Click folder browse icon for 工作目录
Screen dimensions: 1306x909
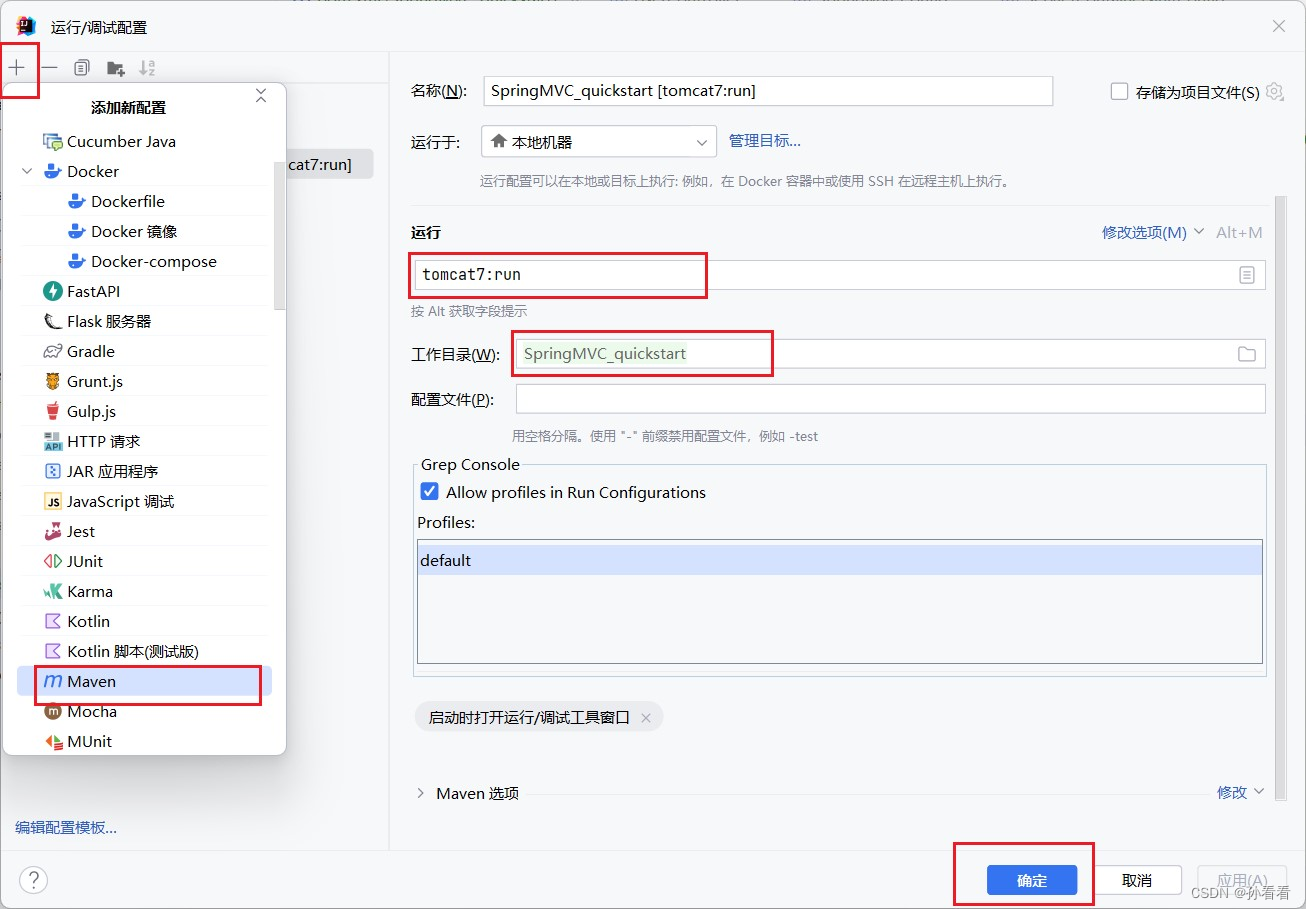pos(1247,354)
